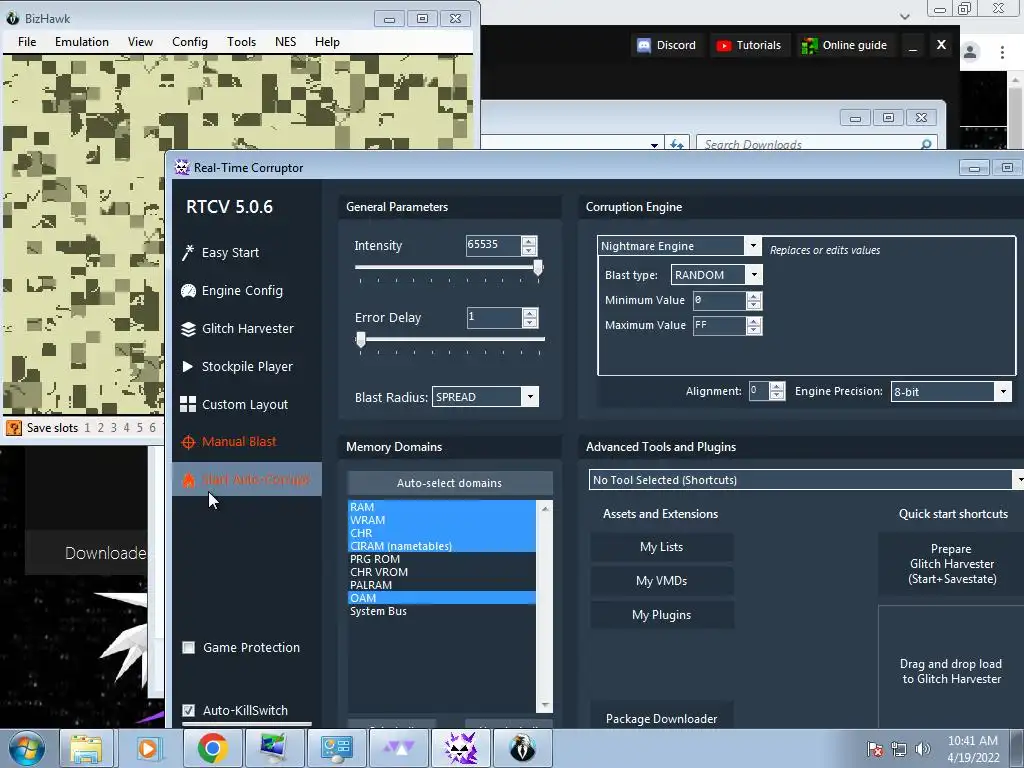Select CHR VROM memory domain
This screenshot has width=1024, height=768.
click(x=441, y=572)
